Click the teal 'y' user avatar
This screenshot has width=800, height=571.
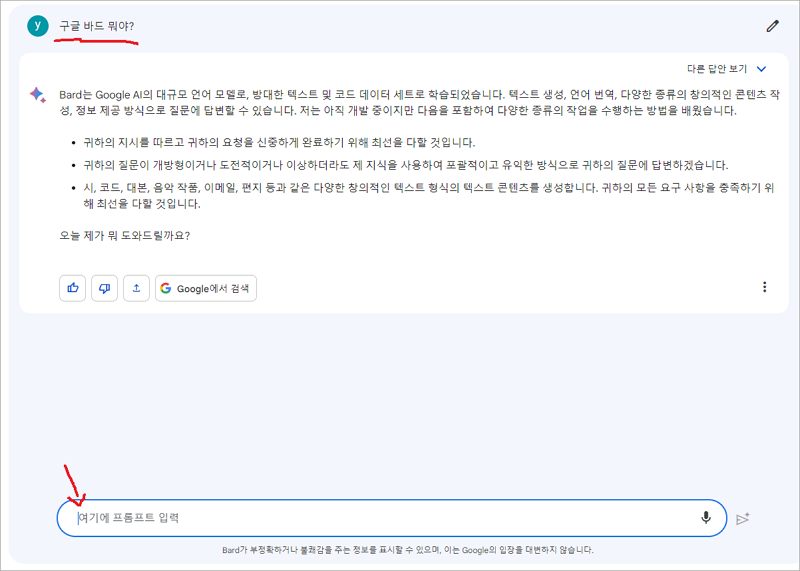(x=38, y=26)
